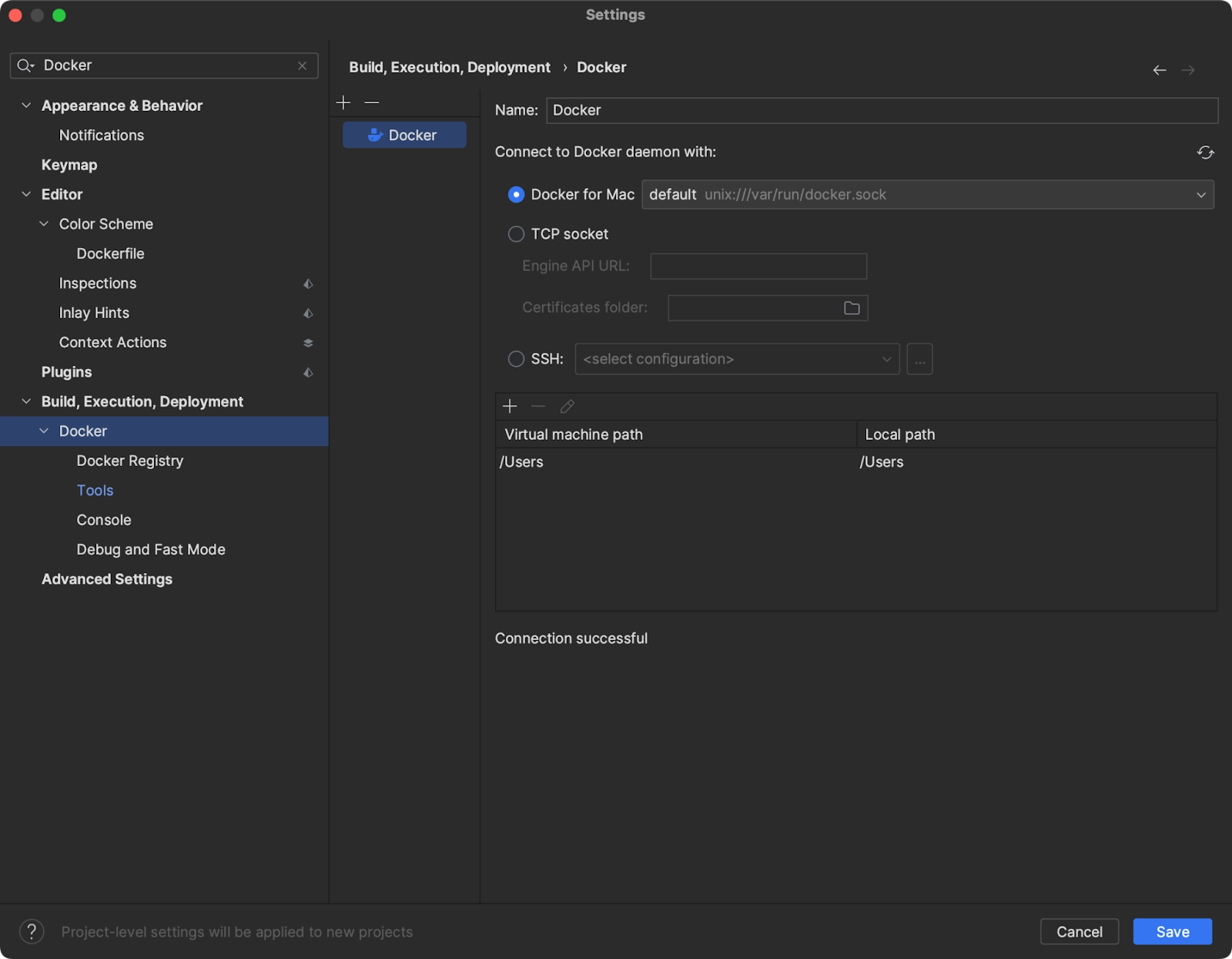Click the Save button
The image size is (1232, 959).
(1173, 931)
